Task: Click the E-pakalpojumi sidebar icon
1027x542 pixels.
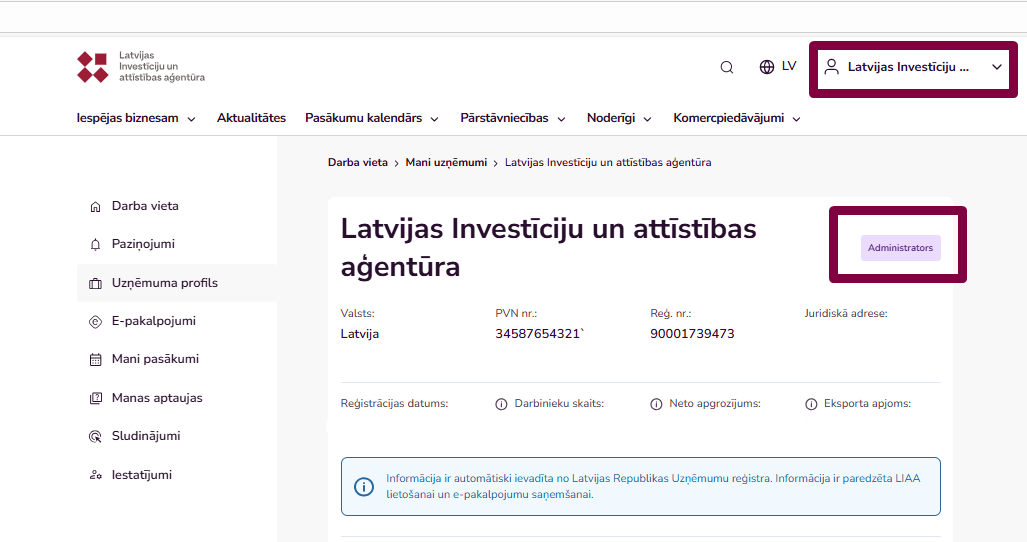Action: click(x=96, y=322)
